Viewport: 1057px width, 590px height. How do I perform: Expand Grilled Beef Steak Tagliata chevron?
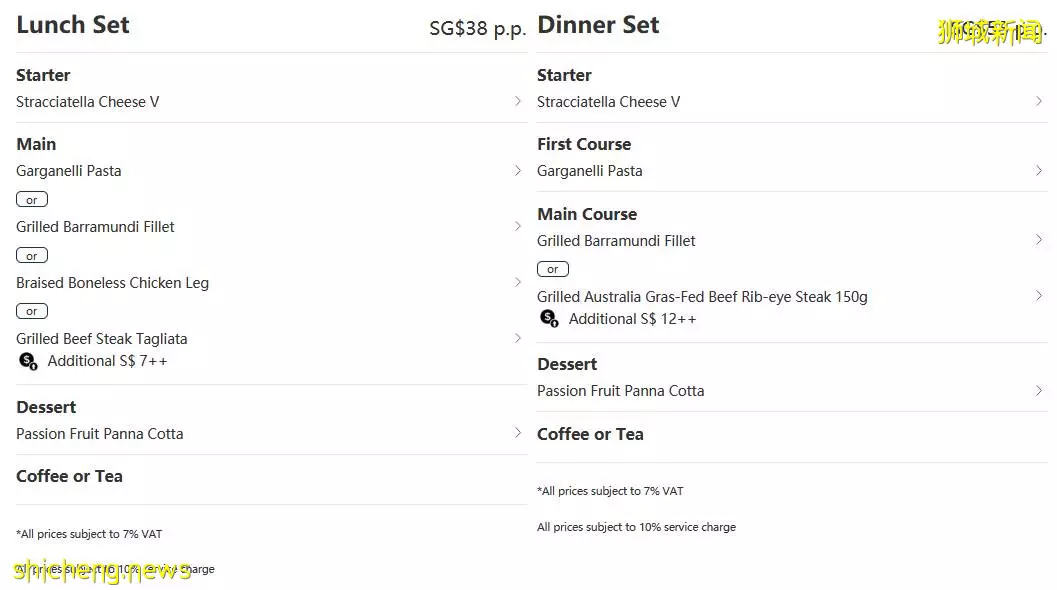pyautogui.click(x=517, y=338)
